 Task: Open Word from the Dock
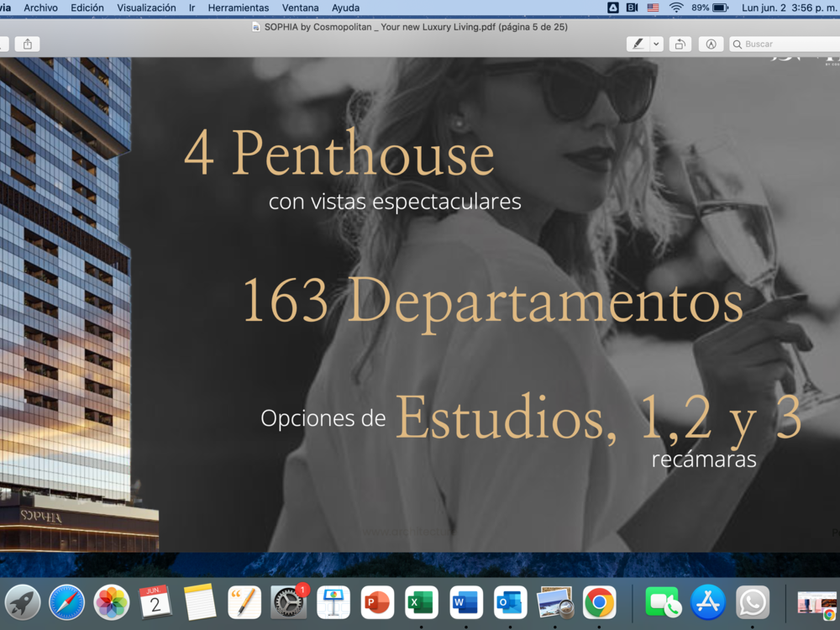[x=466, y=602]
